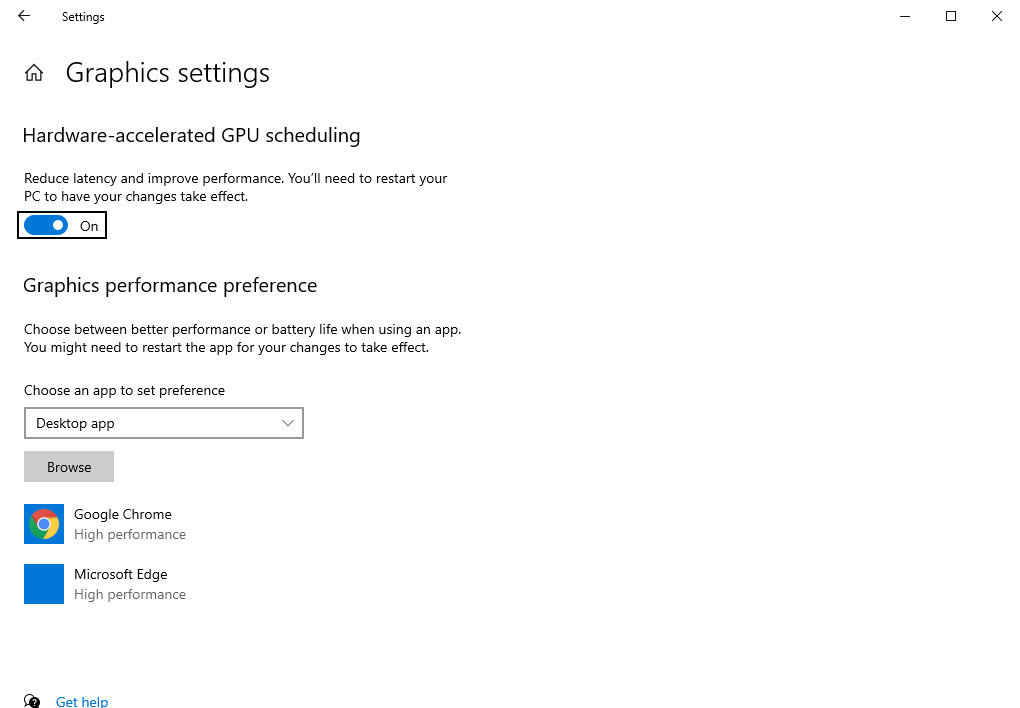1020x708 pixels.
Task: Click High performance under Google Chrome
Action: pos(130,534)
